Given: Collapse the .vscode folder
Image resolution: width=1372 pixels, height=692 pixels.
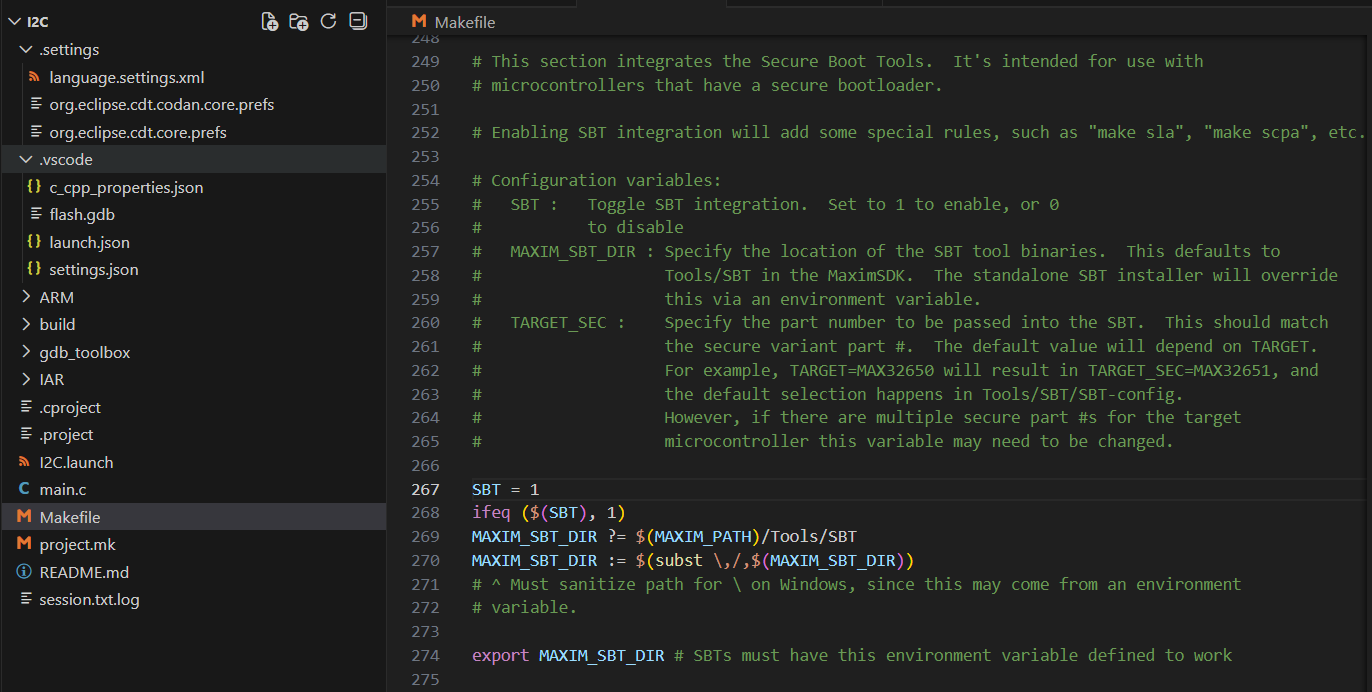Looking at the screenshot, I should 25,159.
